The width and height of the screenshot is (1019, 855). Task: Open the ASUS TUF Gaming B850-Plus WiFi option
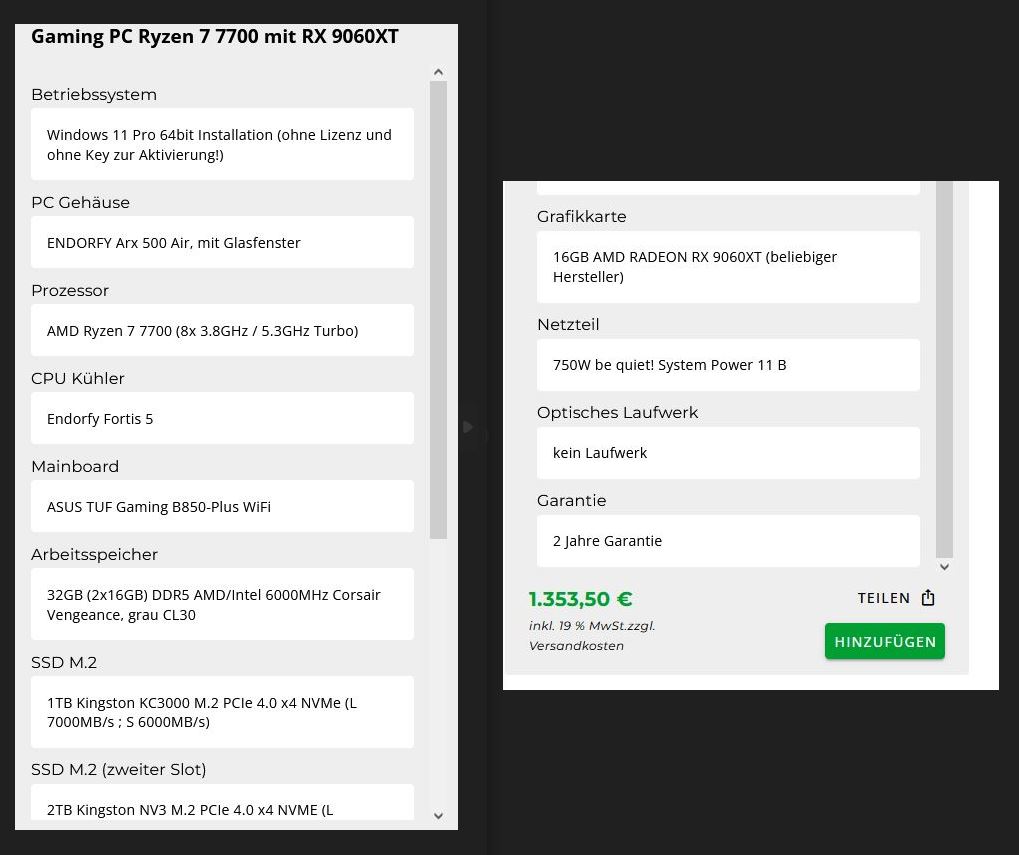[x=222, y=506]
